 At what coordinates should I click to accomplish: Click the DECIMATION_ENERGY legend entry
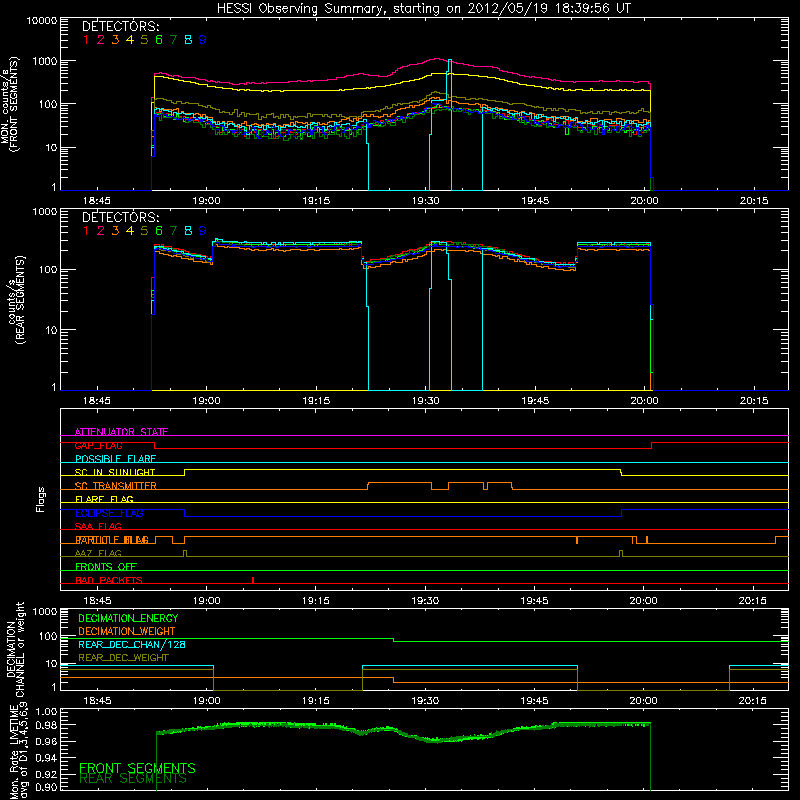click(x=128, y=618)
